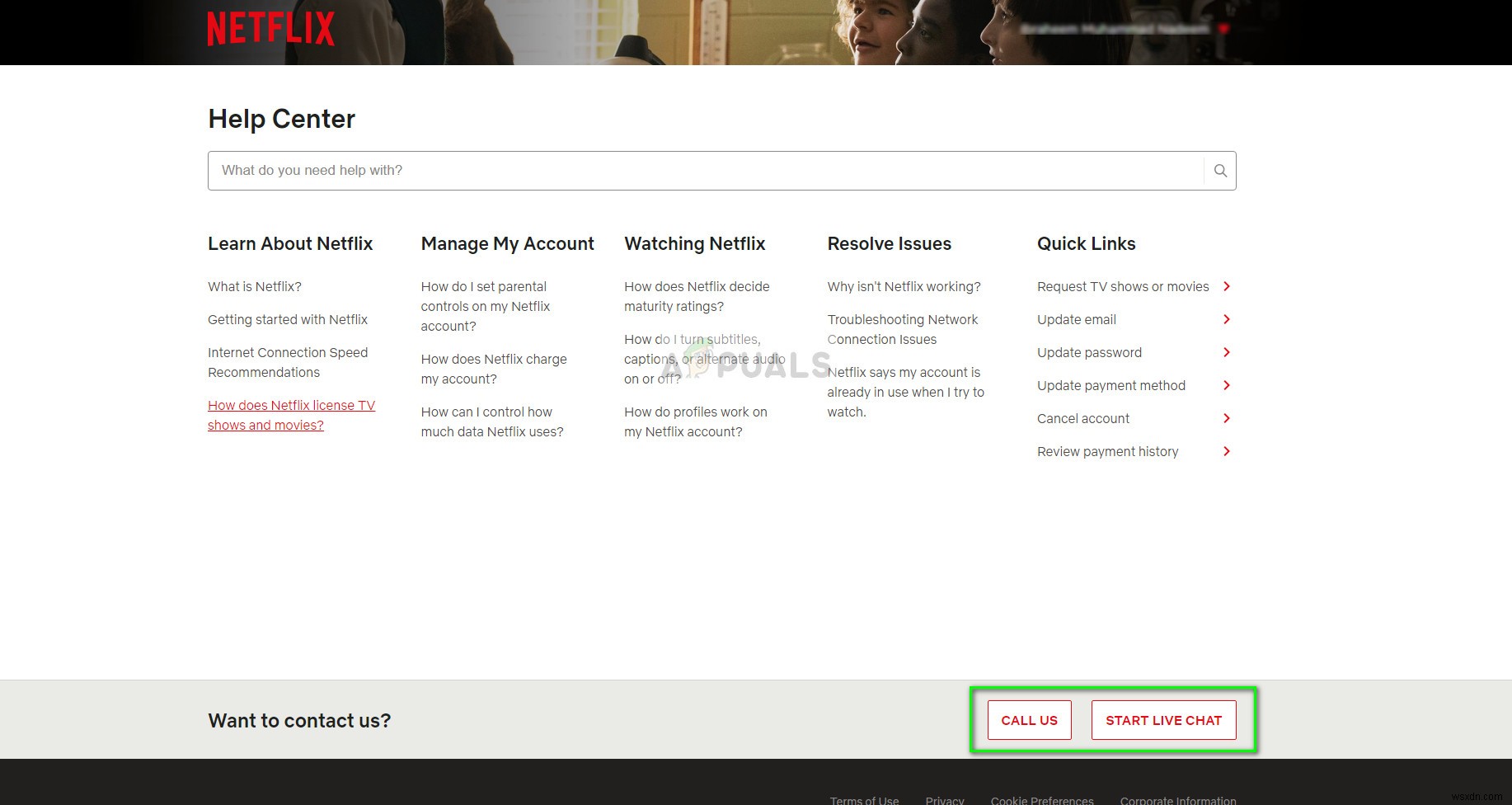Viewport: 1512px width, 805px height.
Task: Click chevron beside Update password
Action: (x=1227, y=352)
